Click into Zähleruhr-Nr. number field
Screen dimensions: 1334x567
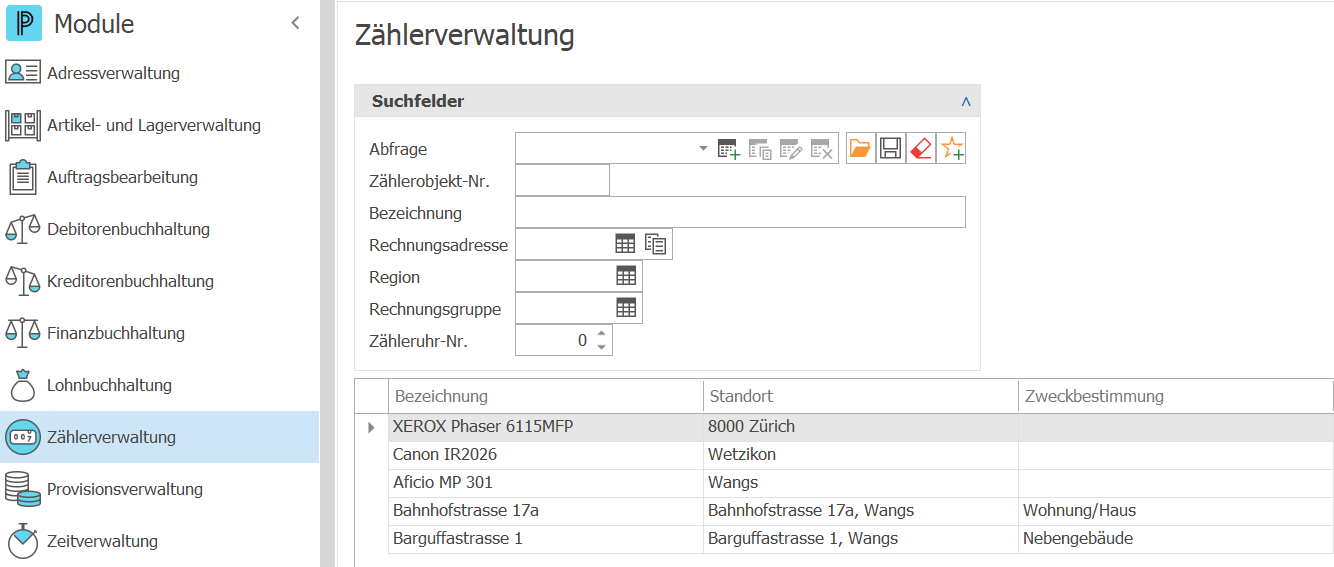click(x=554, y=340)
